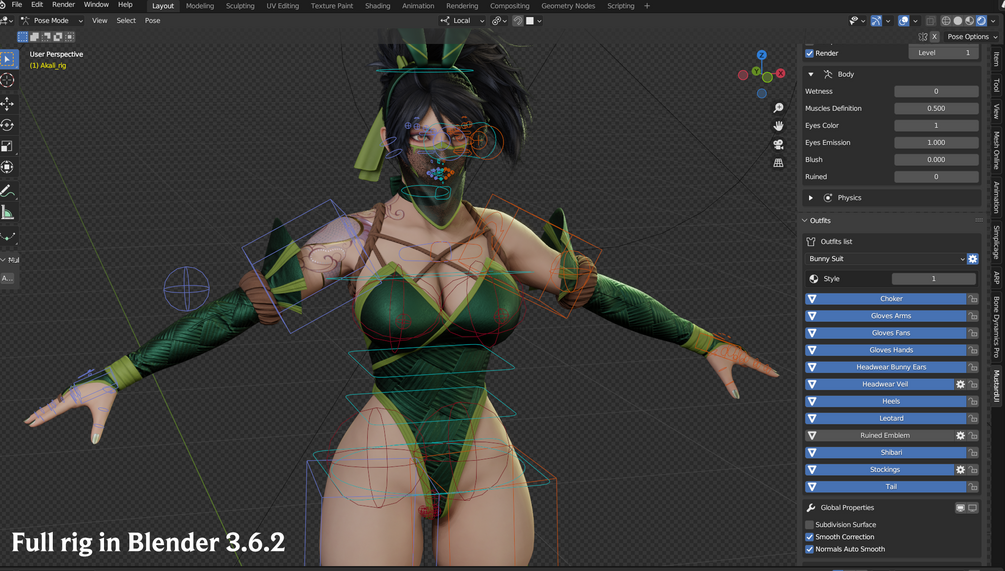
Task: Open the Pose header menu
Action: coord(153,21)
